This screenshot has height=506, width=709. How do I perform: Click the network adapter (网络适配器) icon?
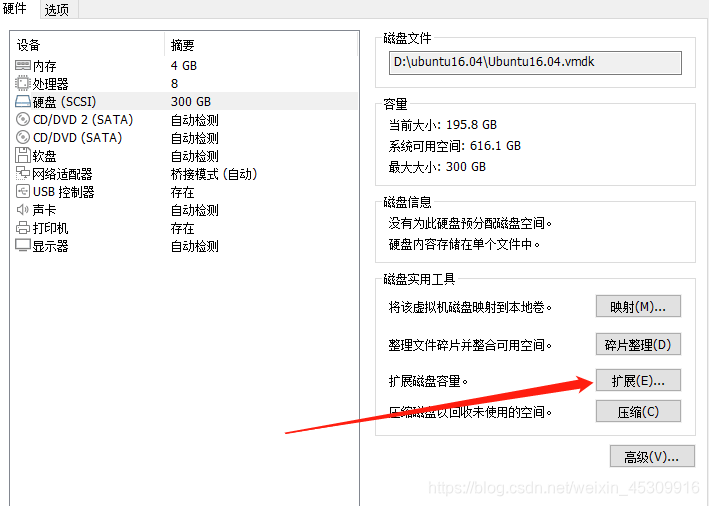pos(23,173)
